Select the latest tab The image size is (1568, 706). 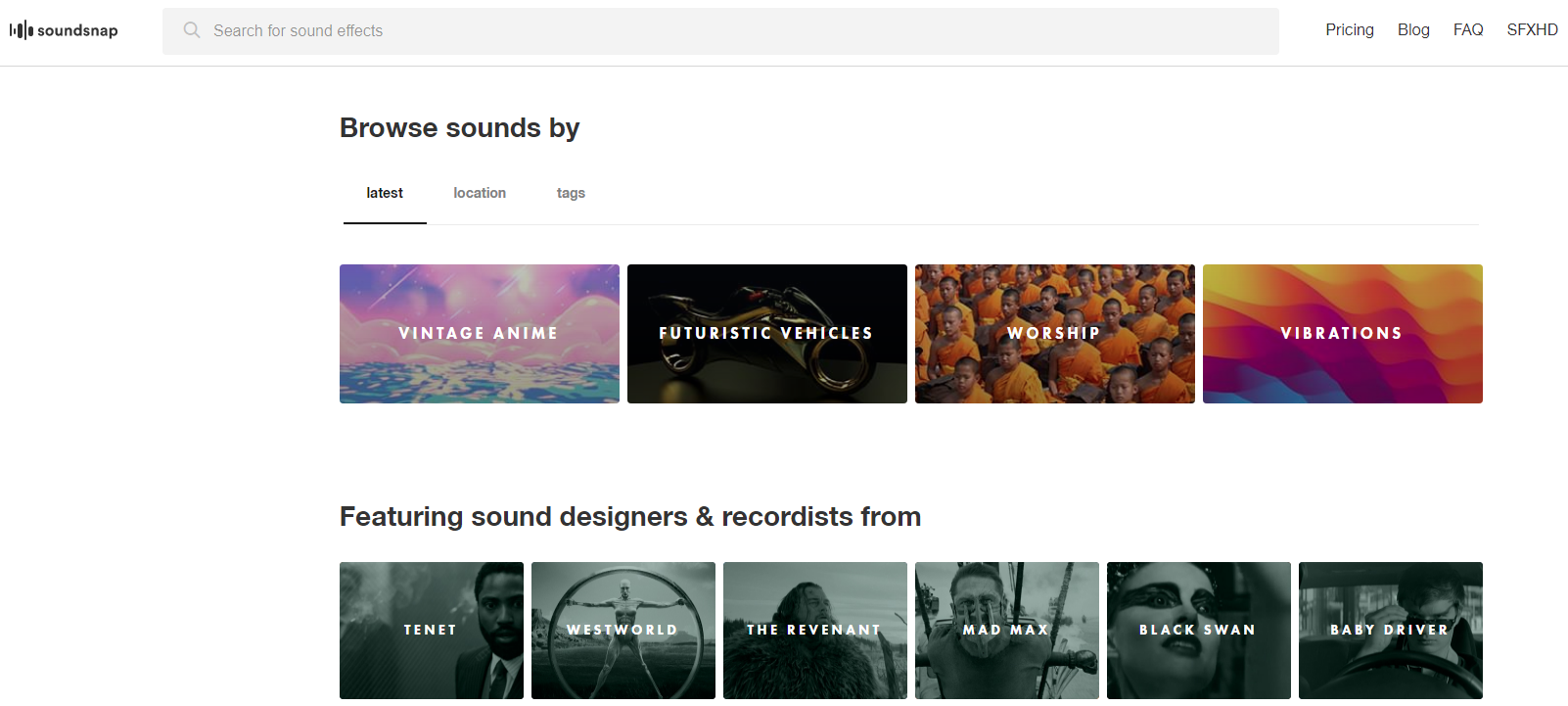tap(385, 193)
